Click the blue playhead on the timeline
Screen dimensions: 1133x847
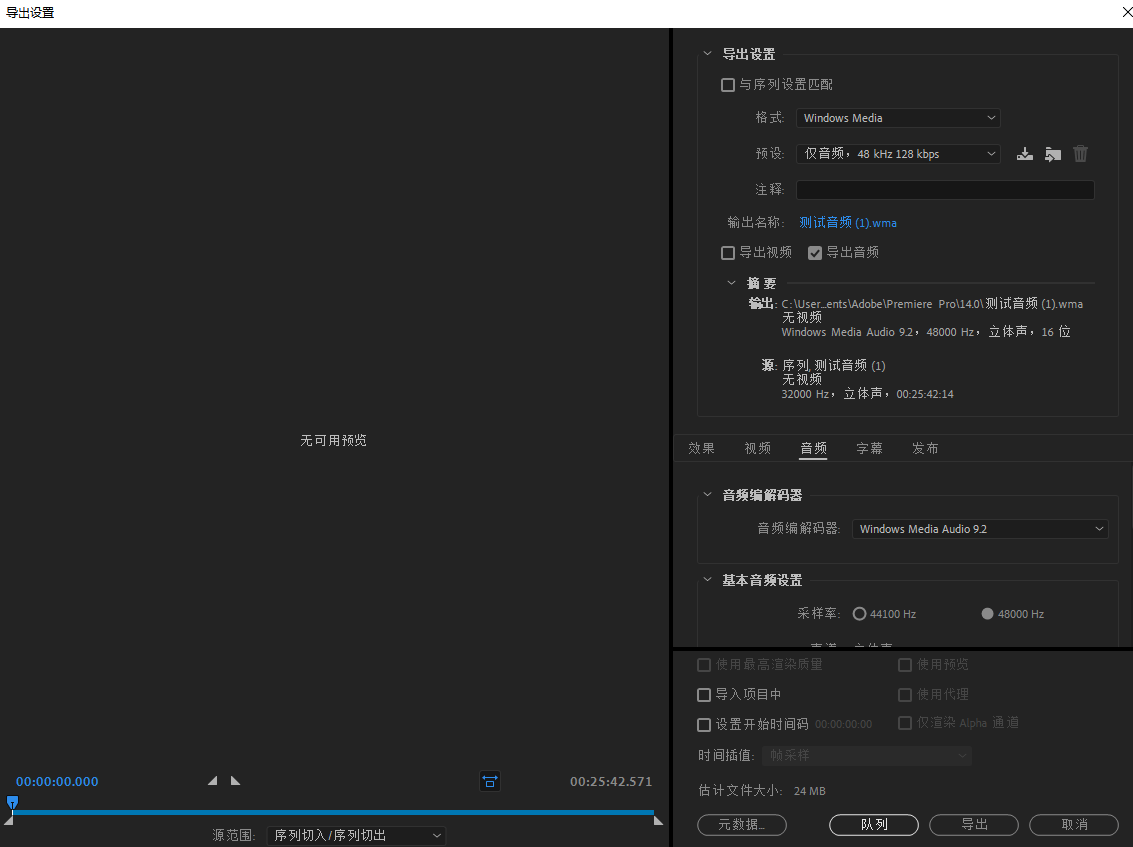point(12,802)
